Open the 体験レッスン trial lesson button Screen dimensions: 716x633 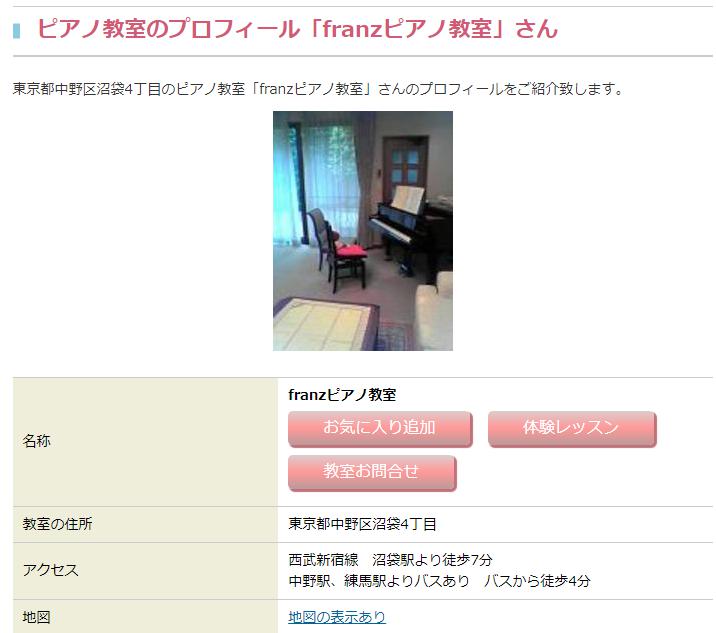pyautogui.click(x=572, y=429)
